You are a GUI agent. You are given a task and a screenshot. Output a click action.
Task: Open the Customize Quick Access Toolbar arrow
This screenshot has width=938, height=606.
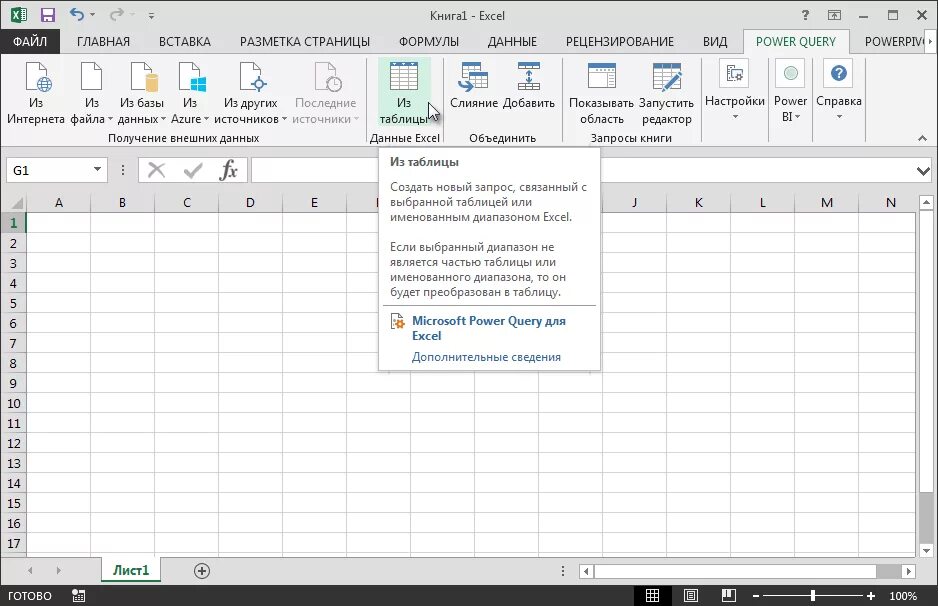(x=151, y=16)
